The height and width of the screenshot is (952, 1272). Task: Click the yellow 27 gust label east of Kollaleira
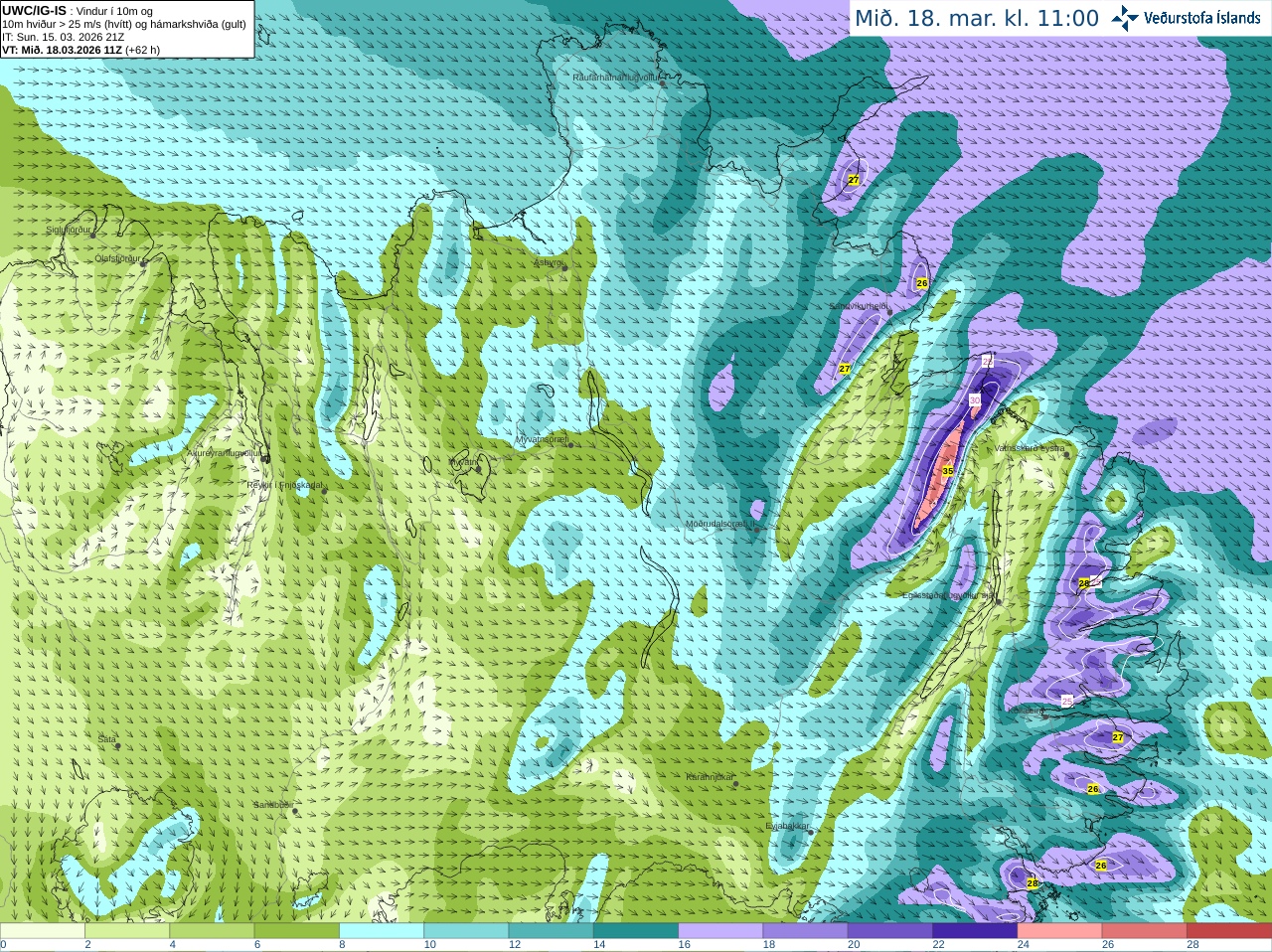(1118, 737)
